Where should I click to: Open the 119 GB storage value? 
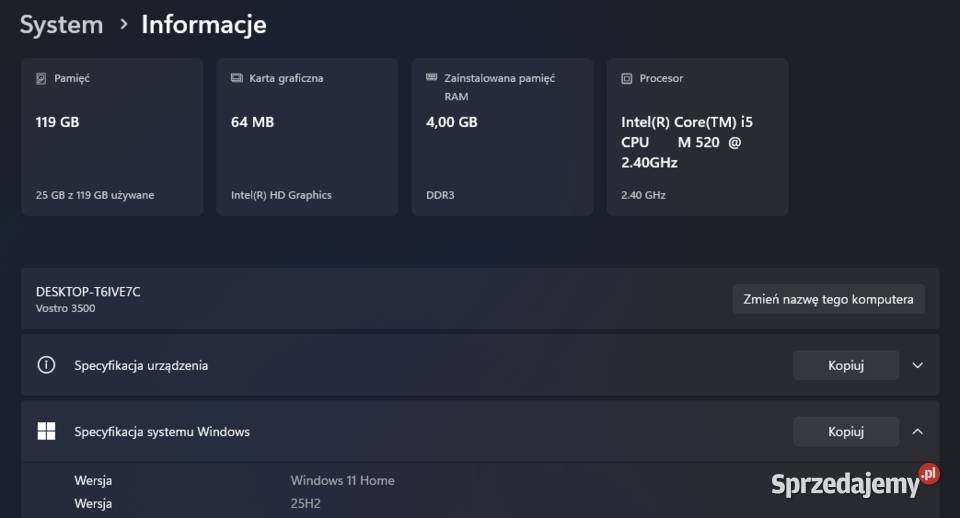click(x=57, y=122)
